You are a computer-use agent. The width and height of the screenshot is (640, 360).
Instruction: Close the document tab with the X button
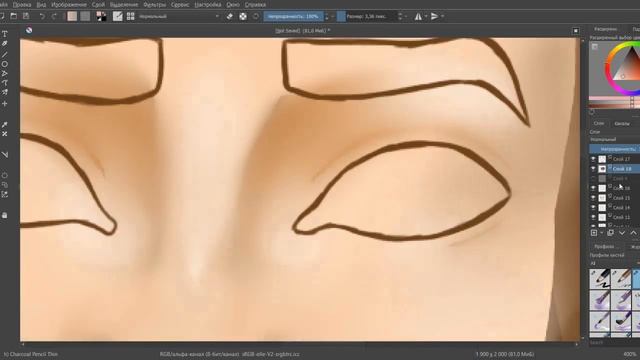coord(576,31)
